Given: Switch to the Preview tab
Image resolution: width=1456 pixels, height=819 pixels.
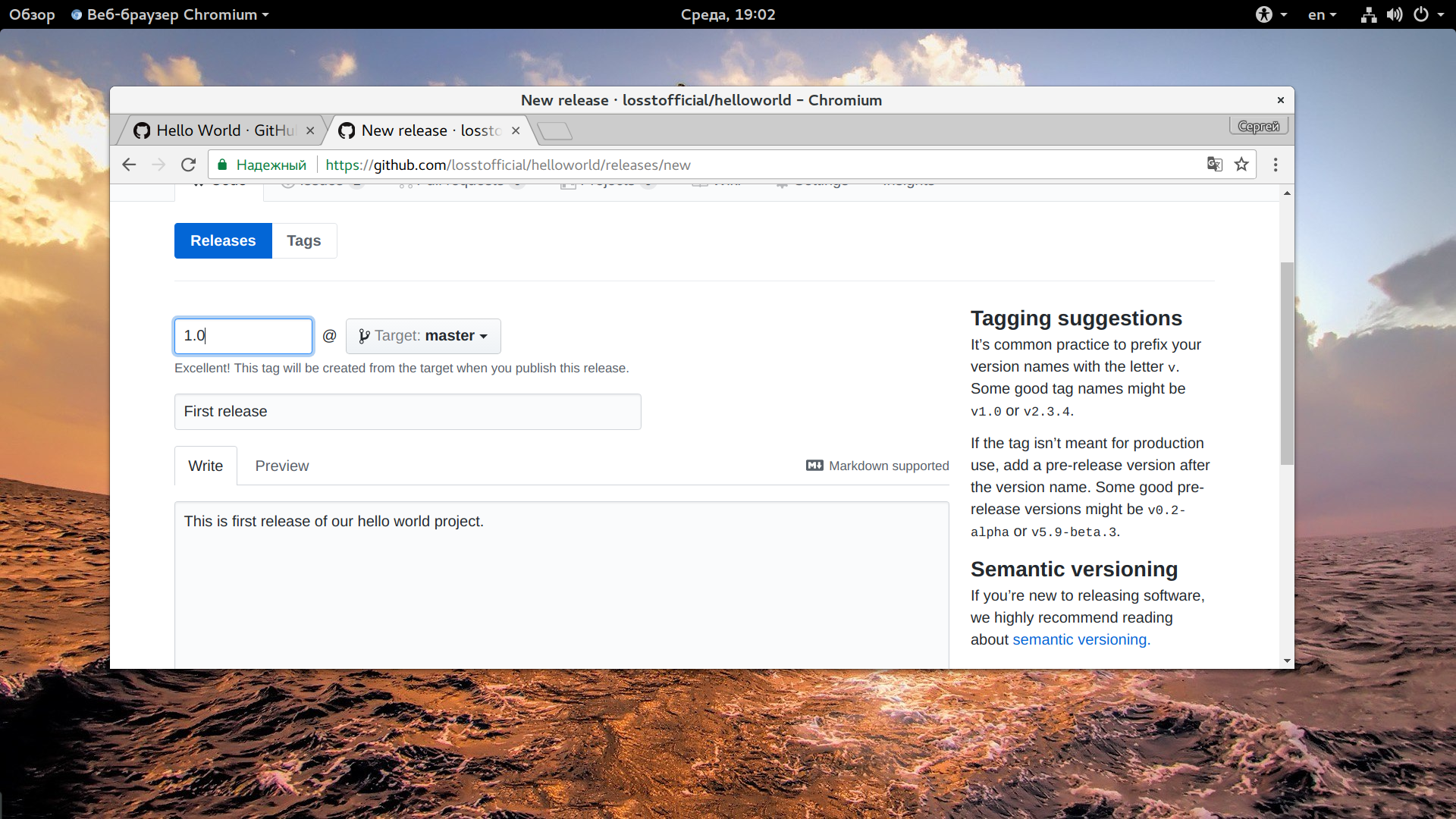Looking at the screenshot, I should (x=282, y=466).
